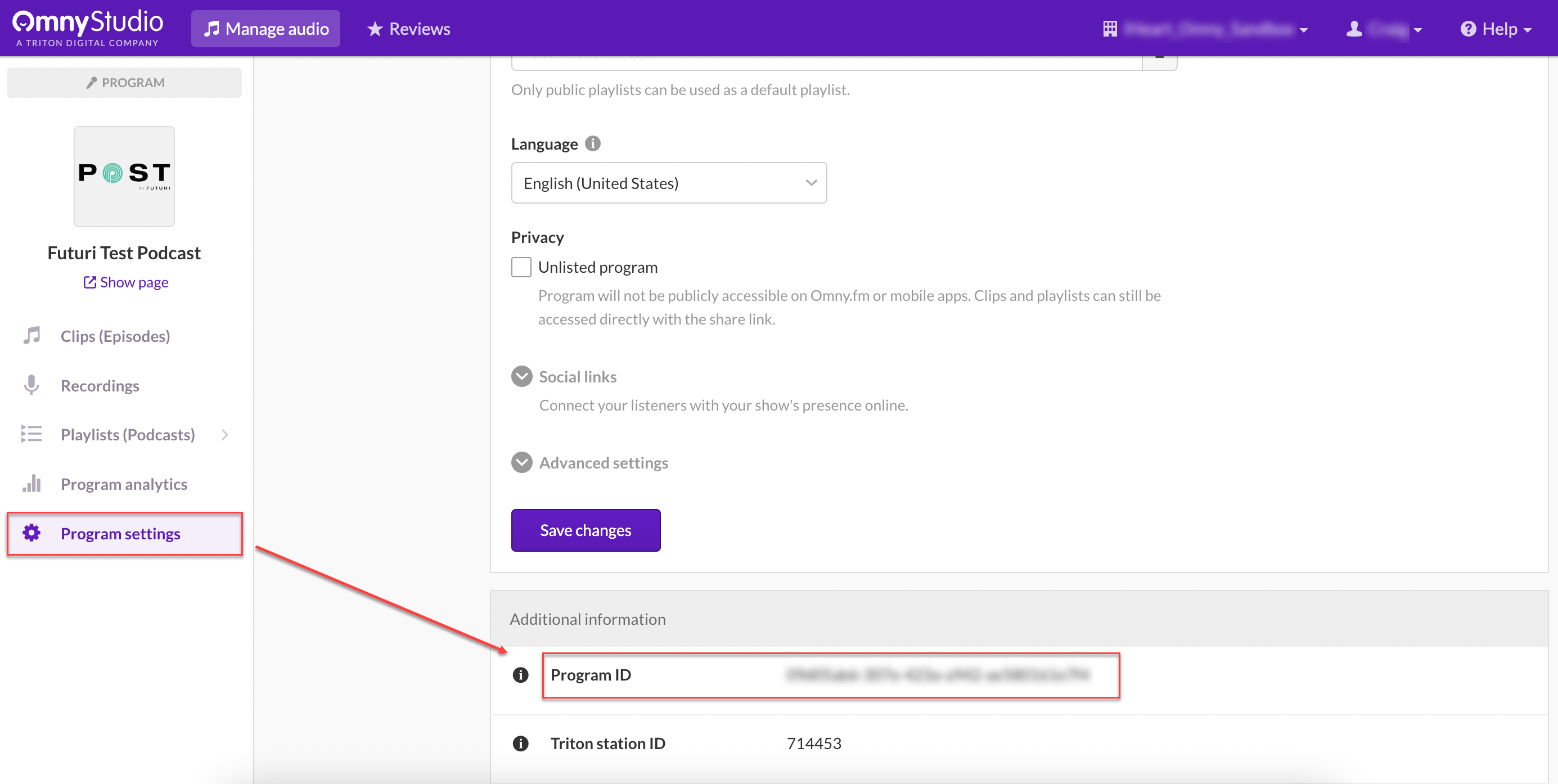Click the Save changes button
This screenshot has width=1558, height=784.
(x=585, y=530)
